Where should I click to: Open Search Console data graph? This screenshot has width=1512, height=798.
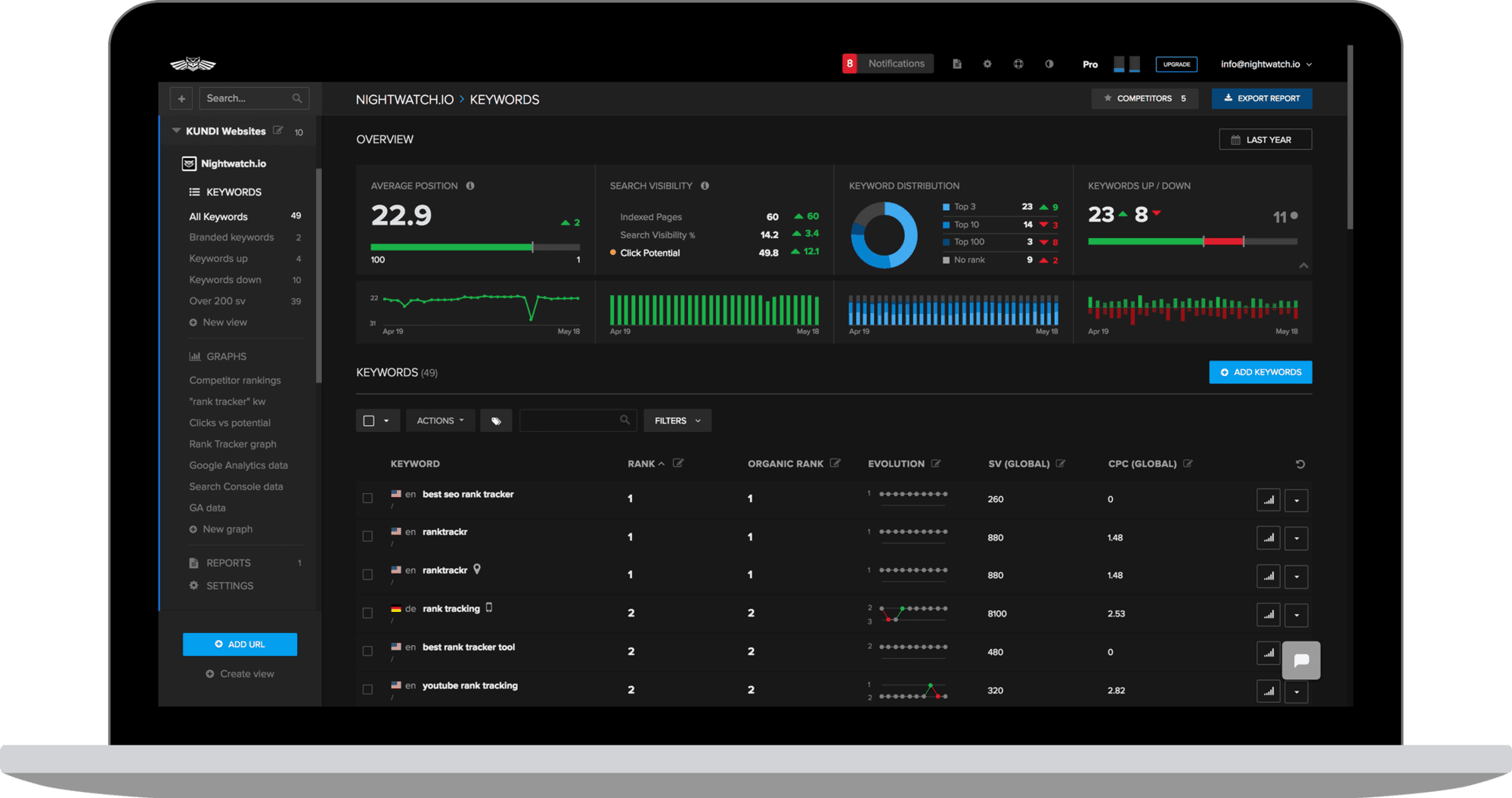(x=236, y=486)
